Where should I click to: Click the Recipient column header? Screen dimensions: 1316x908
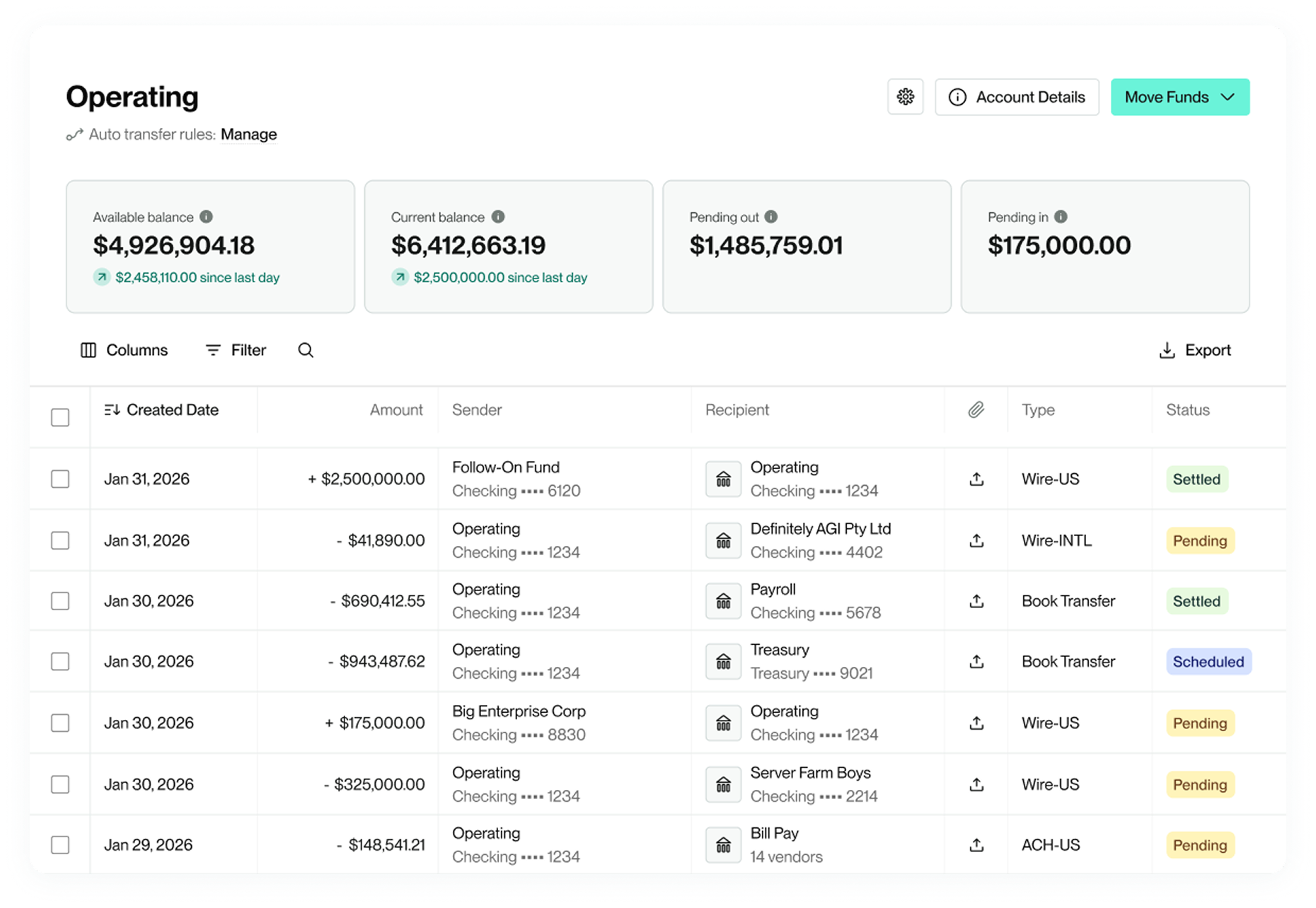[737, 409]
